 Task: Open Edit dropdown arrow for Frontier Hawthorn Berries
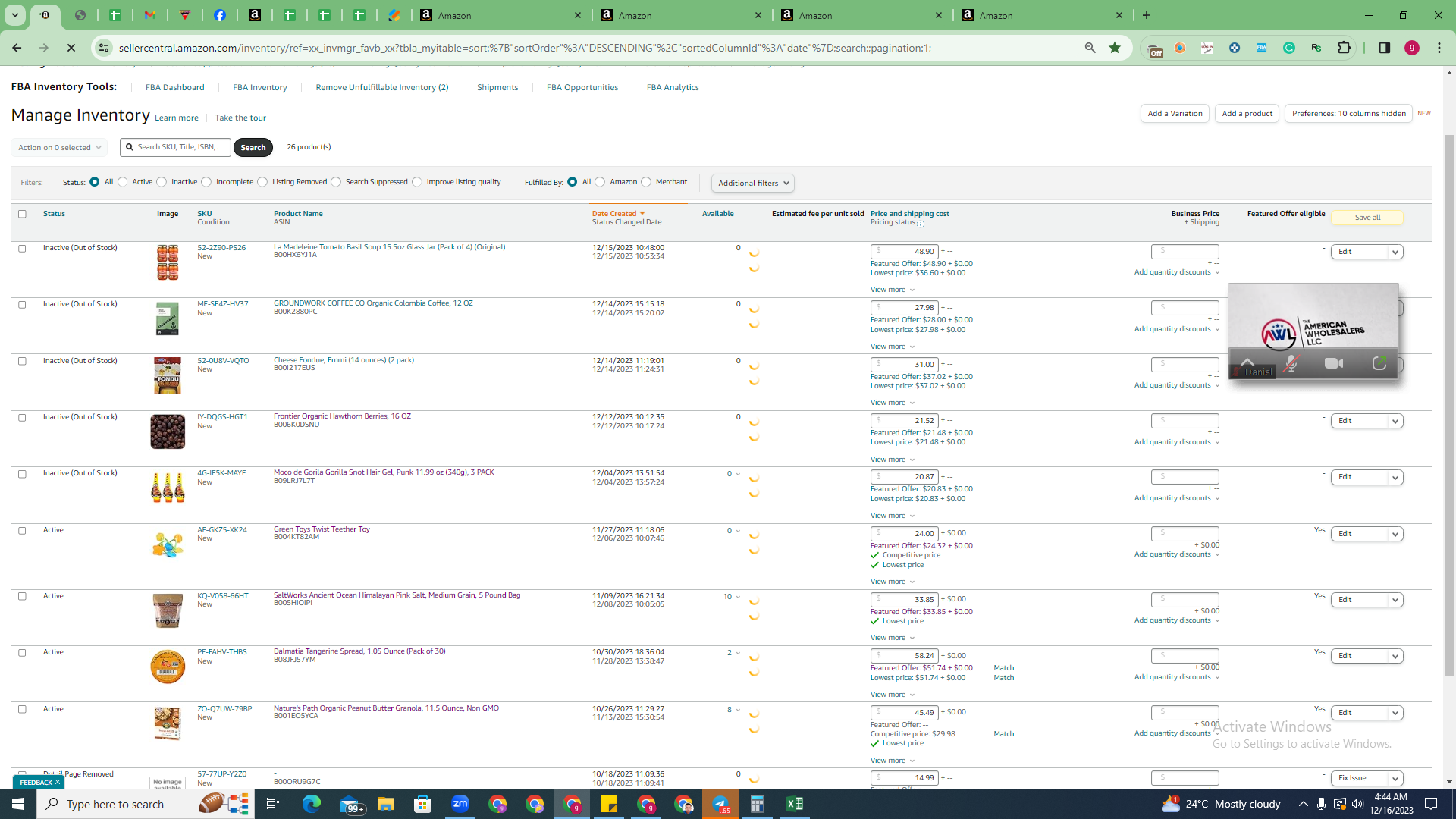(1395, 421)
